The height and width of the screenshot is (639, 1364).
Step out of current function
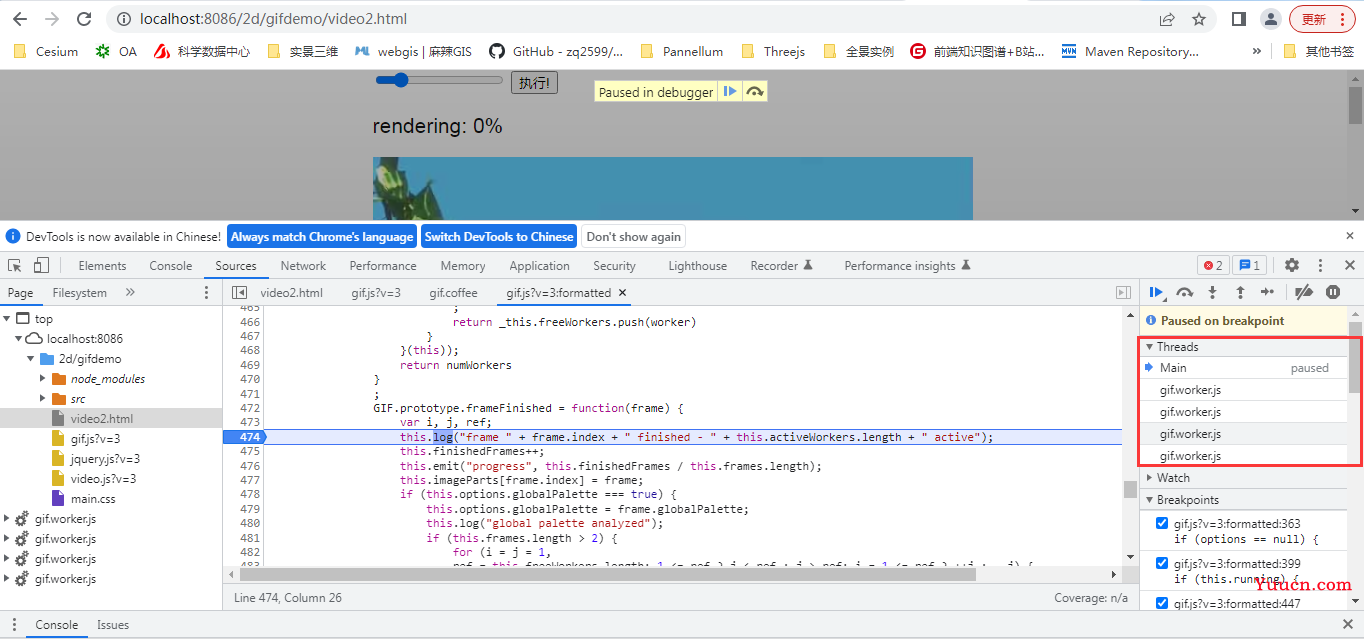(1240, 292)
